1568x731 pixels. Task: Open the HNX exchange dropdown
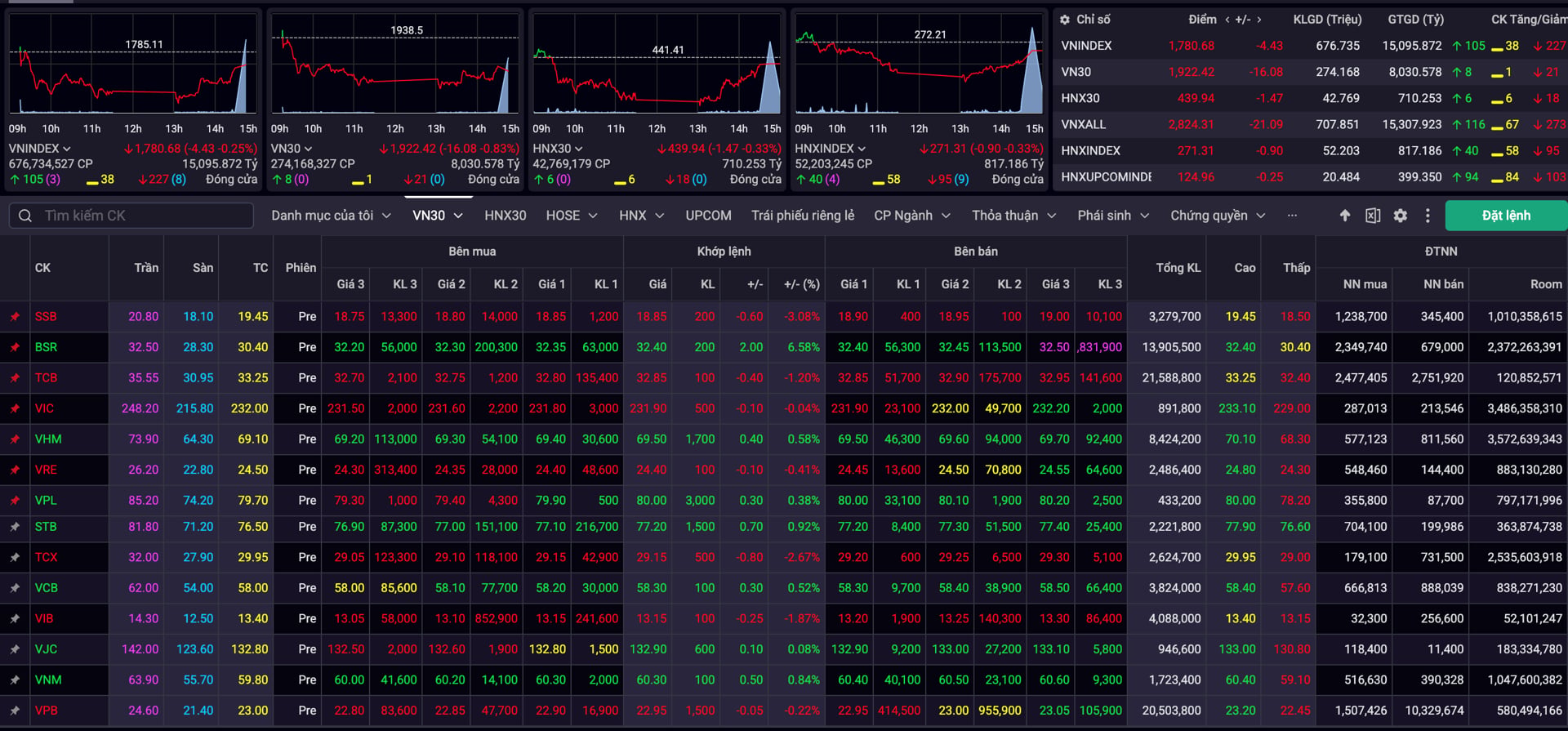point(642,216)
